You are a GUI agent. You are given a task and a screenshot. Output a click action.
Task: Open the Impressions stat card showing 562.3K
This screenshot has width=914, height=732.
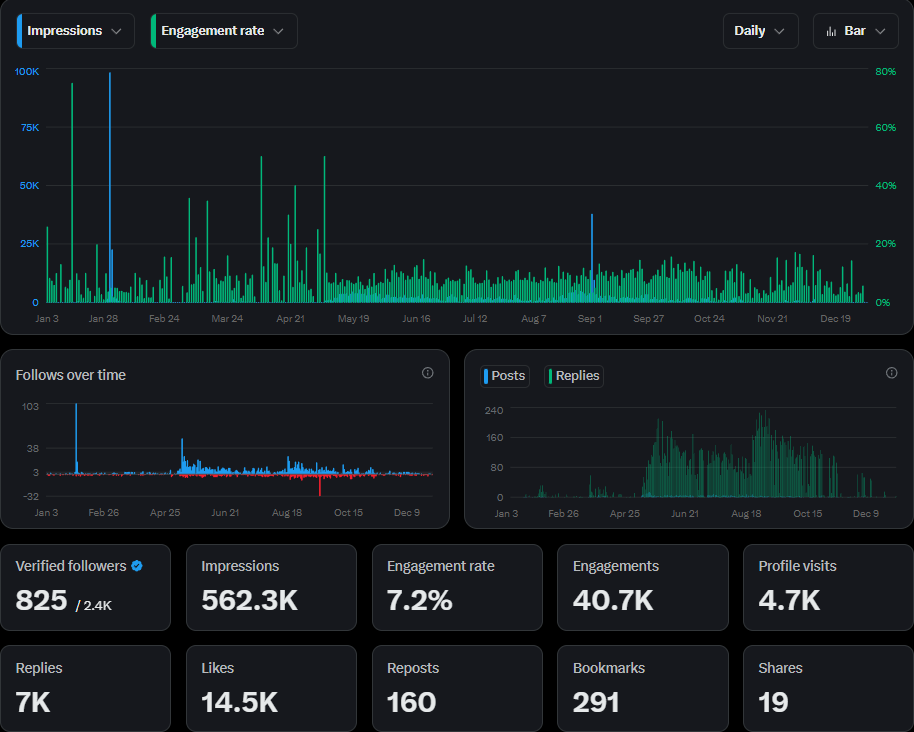coord(271,587)
